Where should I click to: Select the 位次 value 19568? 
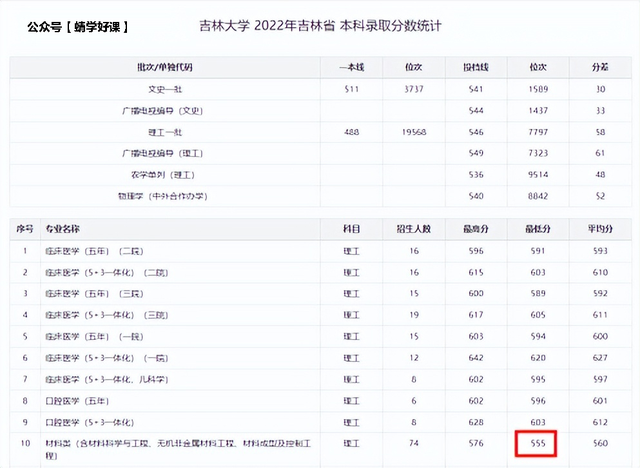414,132
